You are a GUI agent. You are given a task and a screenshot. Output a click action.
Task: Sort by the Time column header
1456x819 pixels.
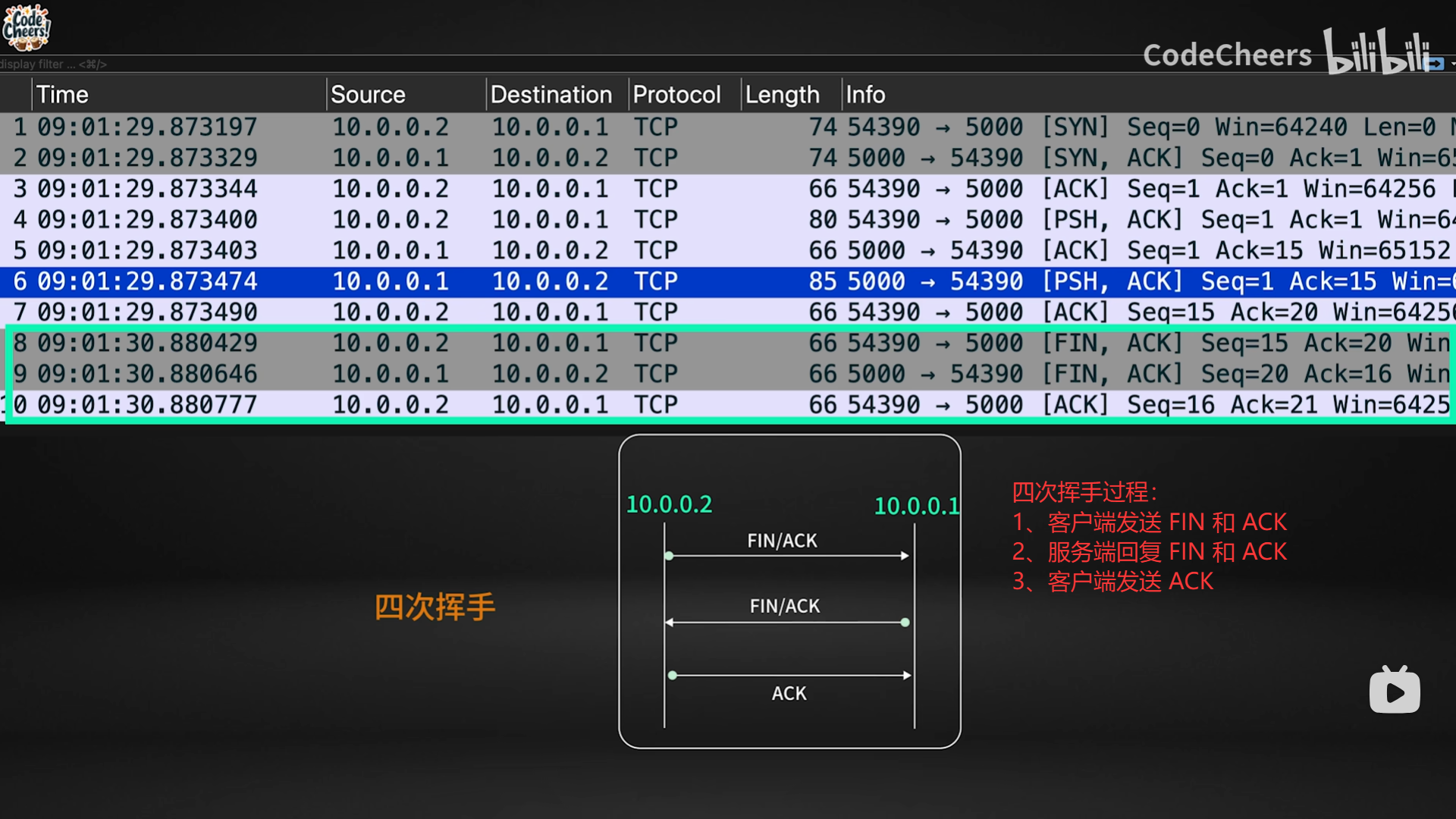coord(63,95)
